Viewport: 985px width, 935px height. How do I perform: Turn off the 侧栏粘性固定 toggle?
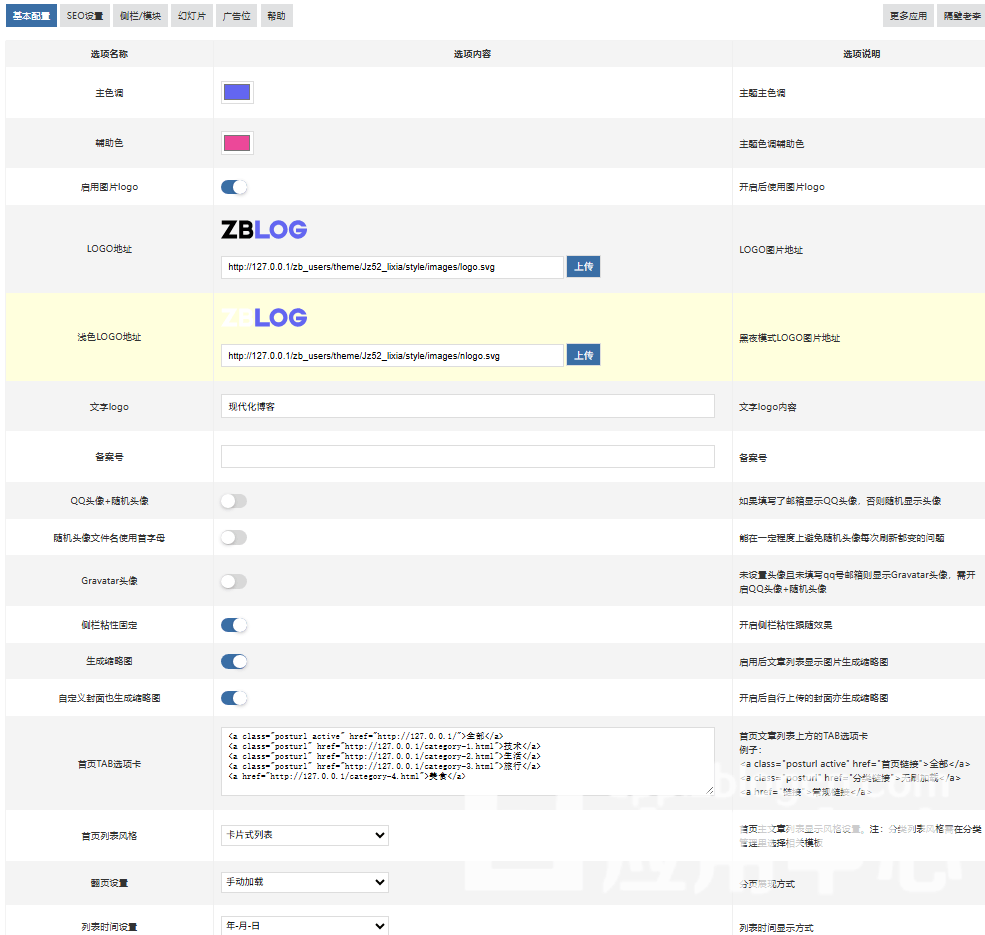234,625
